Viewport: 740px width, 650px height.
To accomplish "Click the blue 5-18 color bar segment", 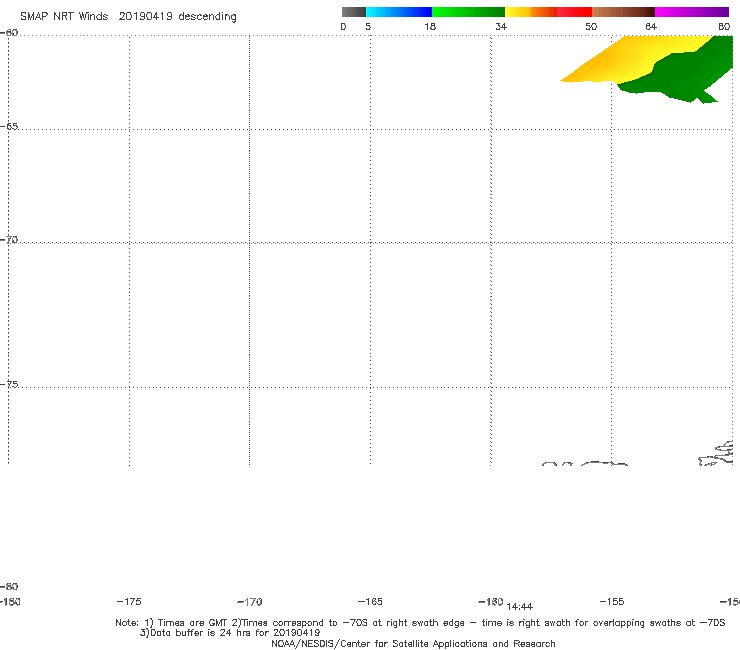I will pyautogui.click(x=399, y=12).
